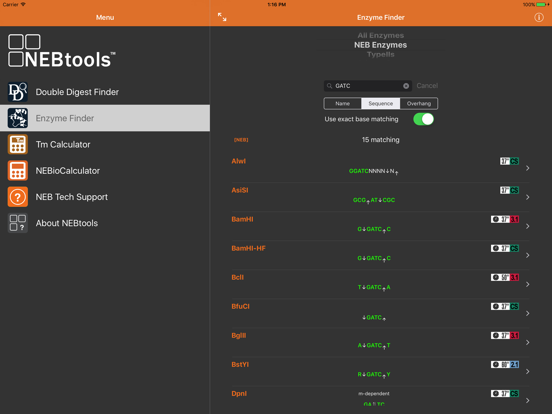Screen dimensions: 552x414
Task: Tap the magnifier icon in the search field
Action: click(330, 86)
